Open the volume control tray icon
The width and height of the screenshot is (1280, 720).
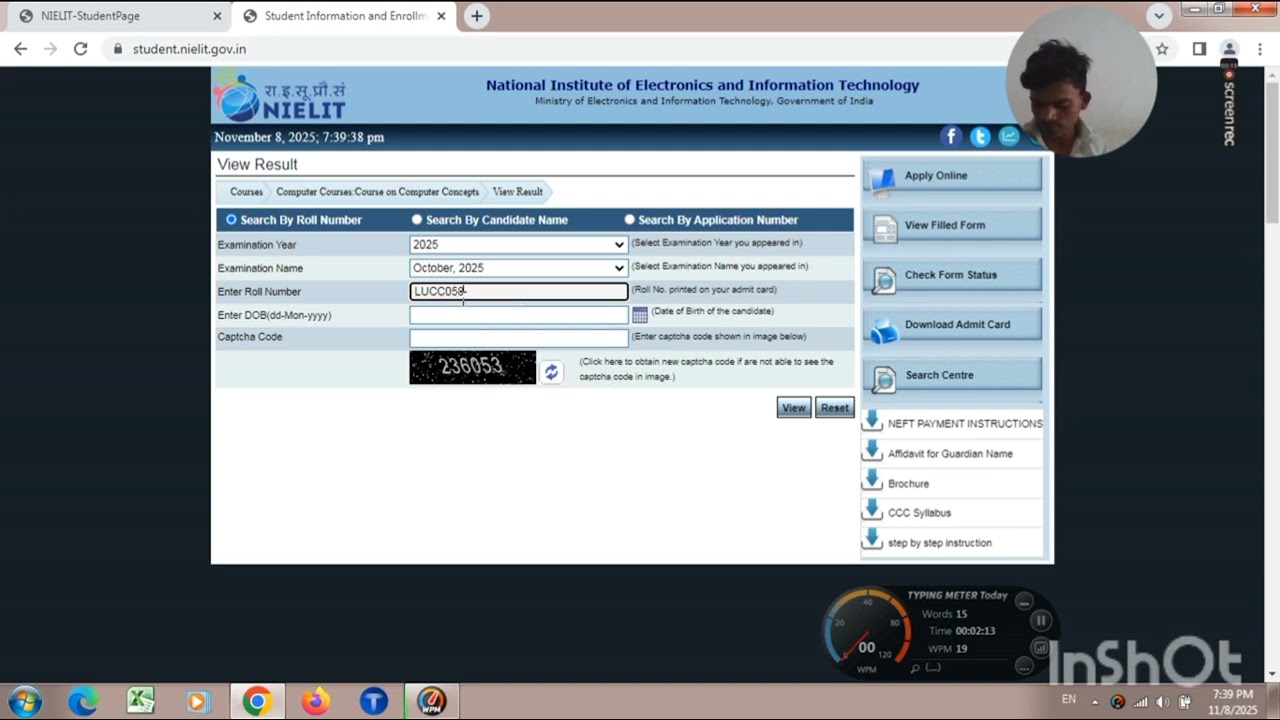point(1162,702)
